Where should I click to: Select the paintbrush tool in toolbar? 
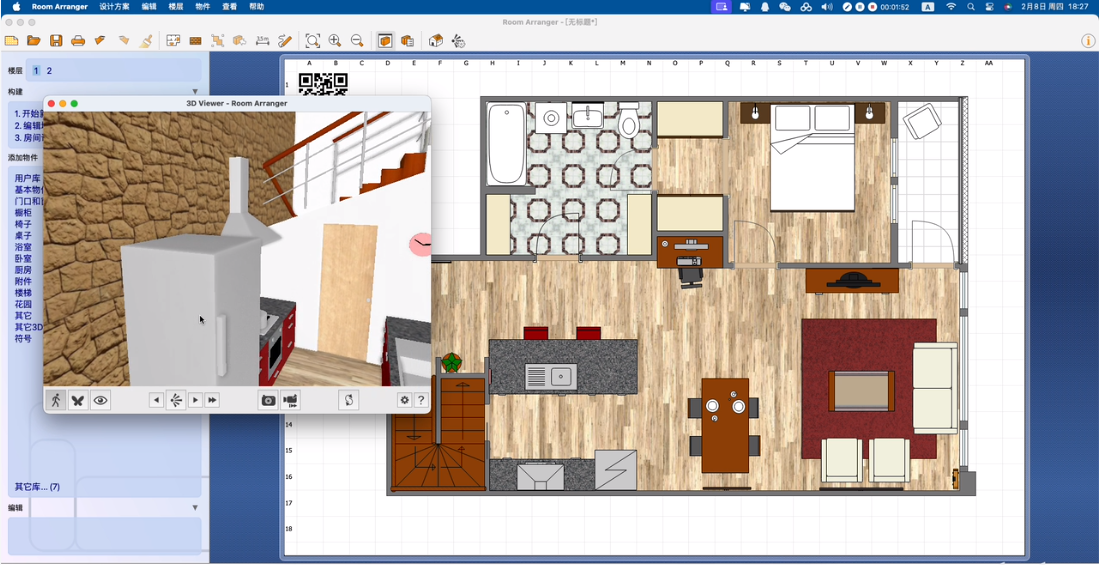point(145,41)
